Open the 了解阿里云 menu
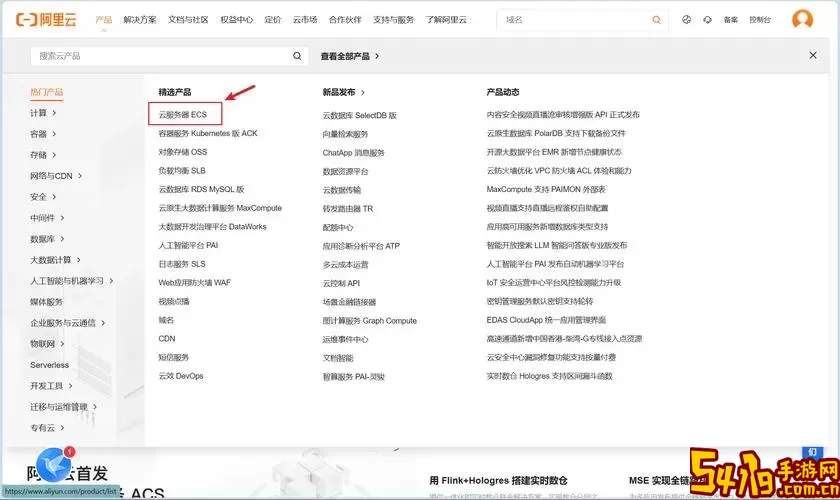840x500 pixels. pos(446,20)
